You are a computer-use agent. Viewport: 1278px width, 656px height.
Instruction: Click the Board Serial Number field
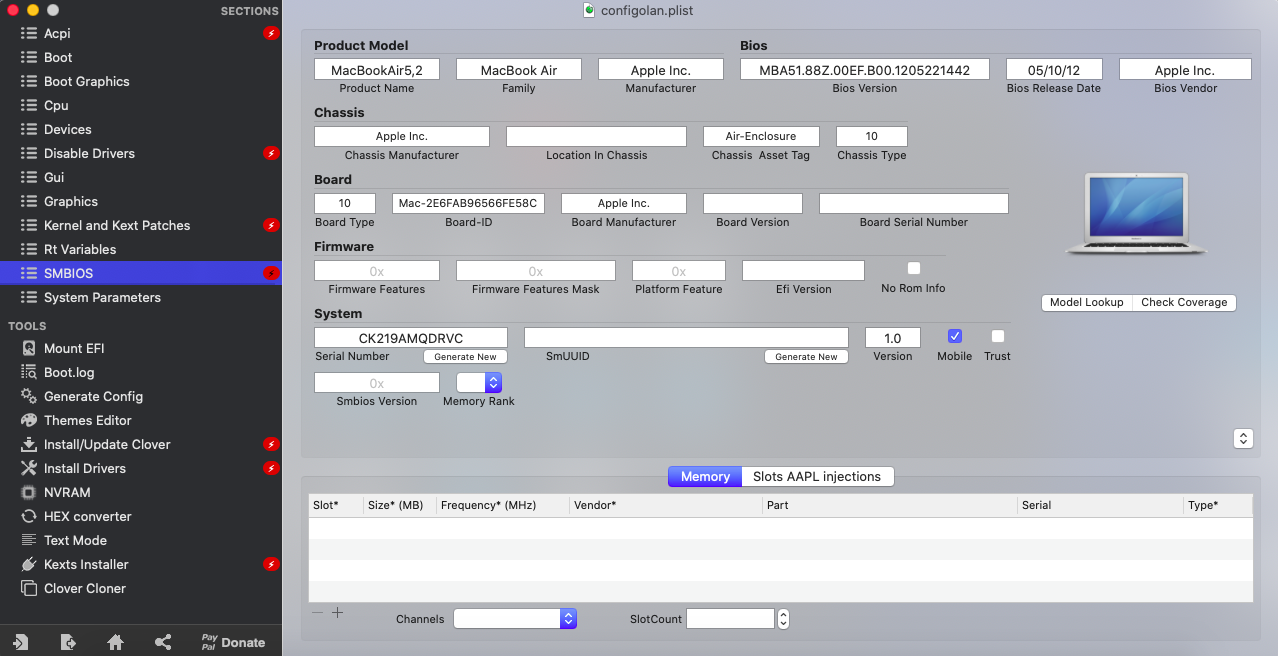pos(913,203)
